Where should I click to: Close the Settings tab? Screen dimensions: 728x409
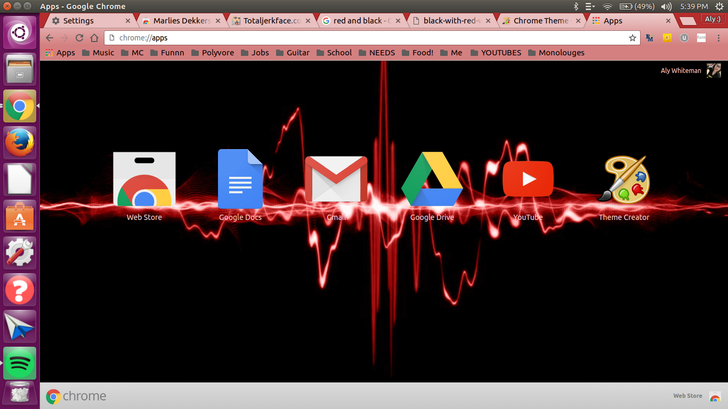point(128,21)
